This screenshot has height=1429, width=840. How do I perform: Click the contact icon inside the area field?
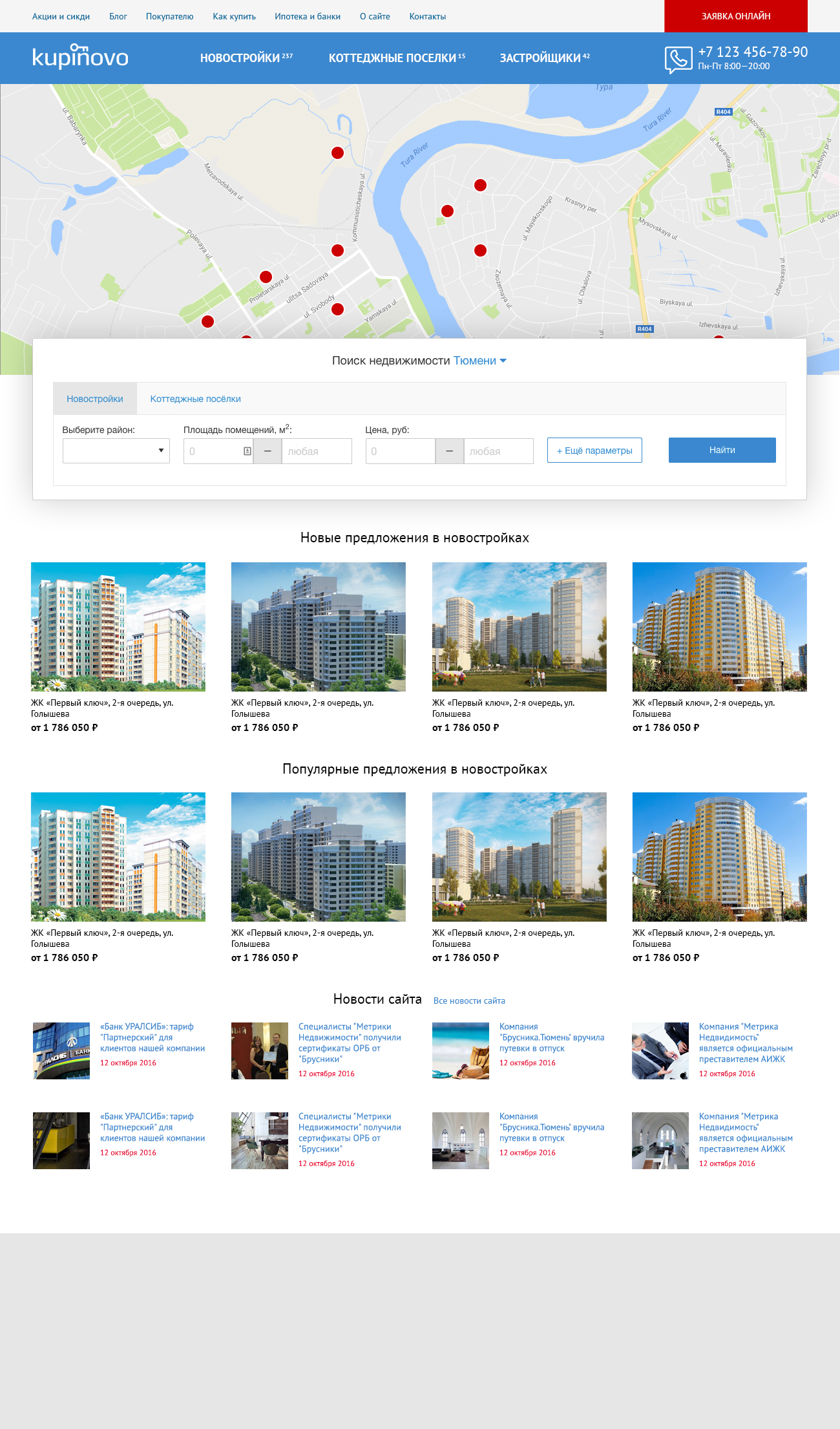coord(247,451)
